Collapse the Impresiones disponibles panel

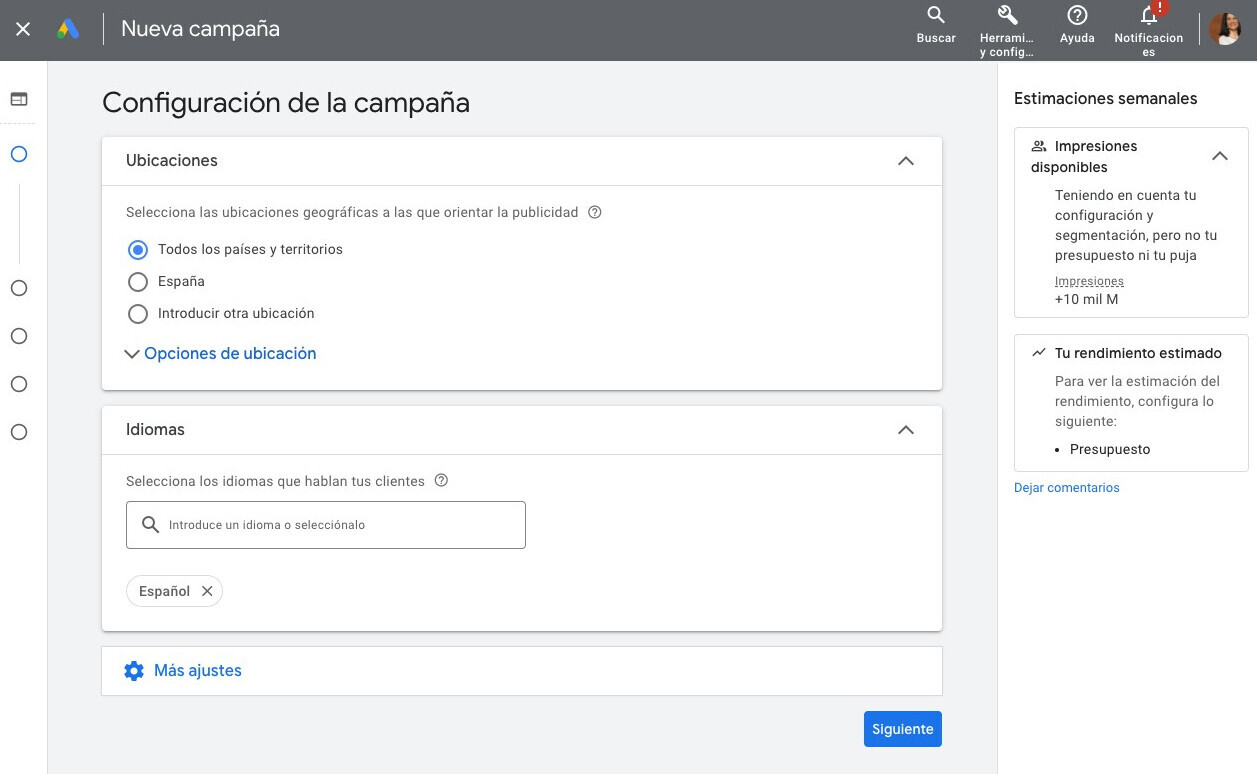tap(1220, 156)
